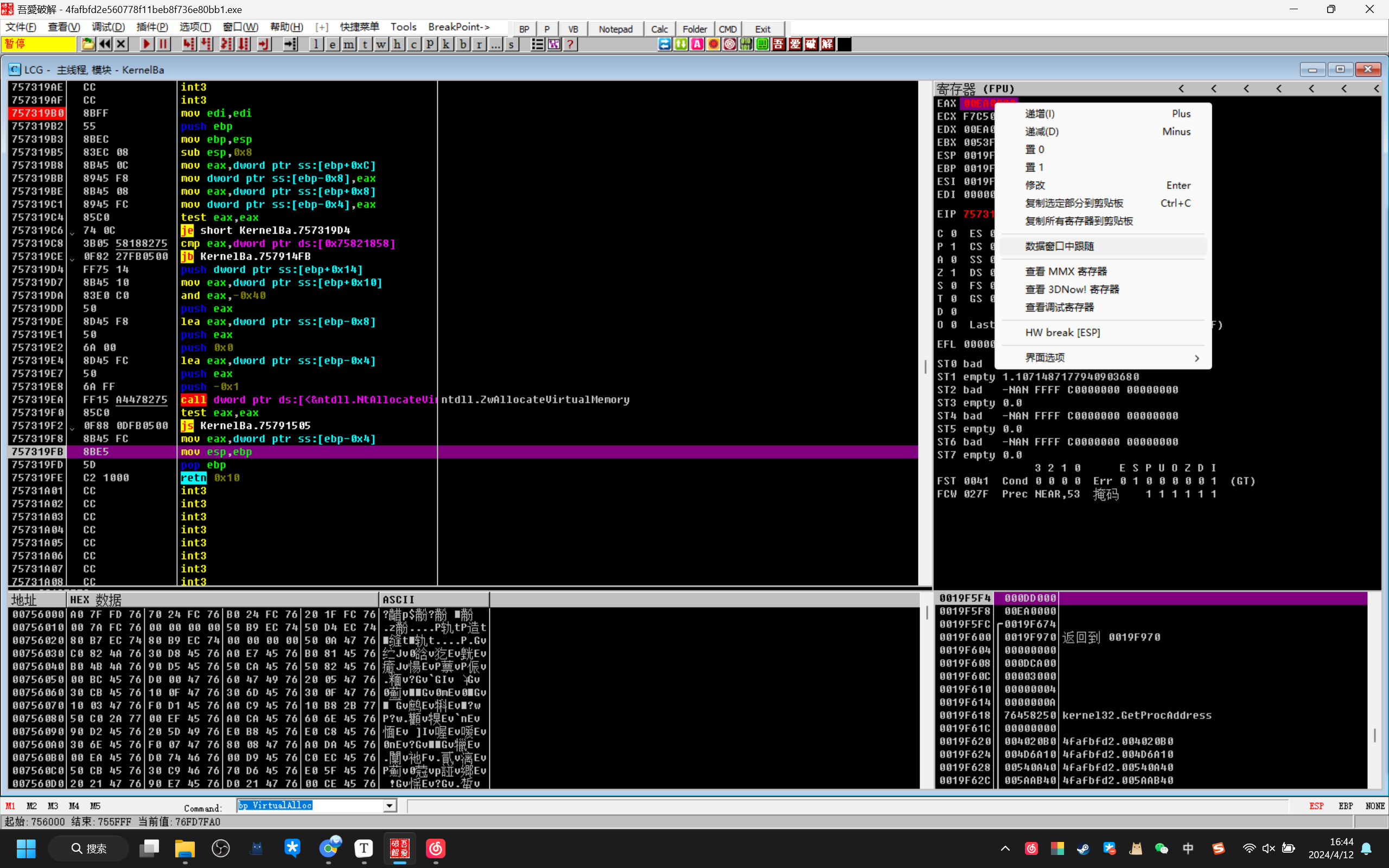1389x868 pixels.
Task: Click the Command input field
Action: (x=310, y=806)
